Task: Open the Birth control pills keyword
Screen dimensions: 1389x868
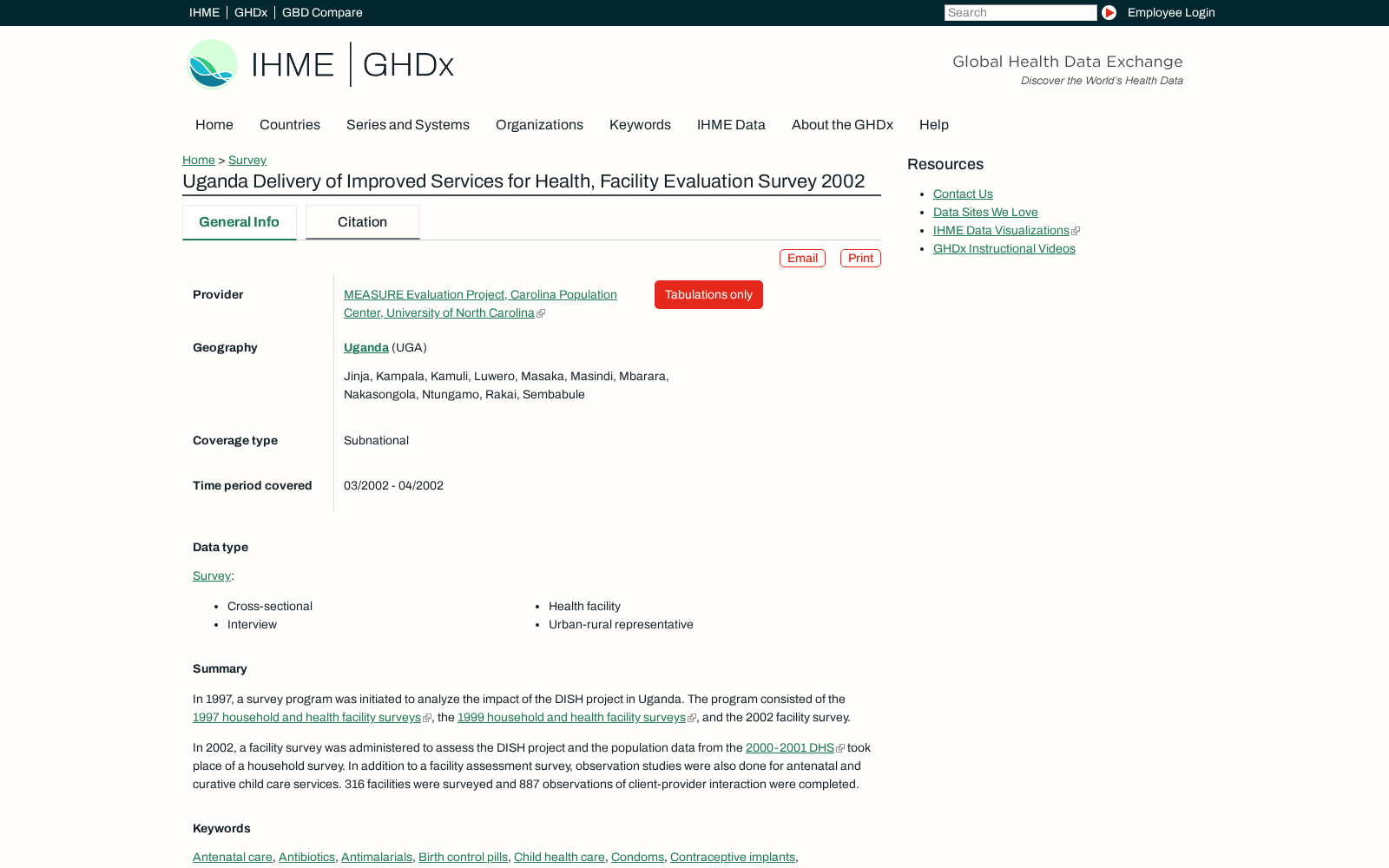Action: (x=463, y=857)
